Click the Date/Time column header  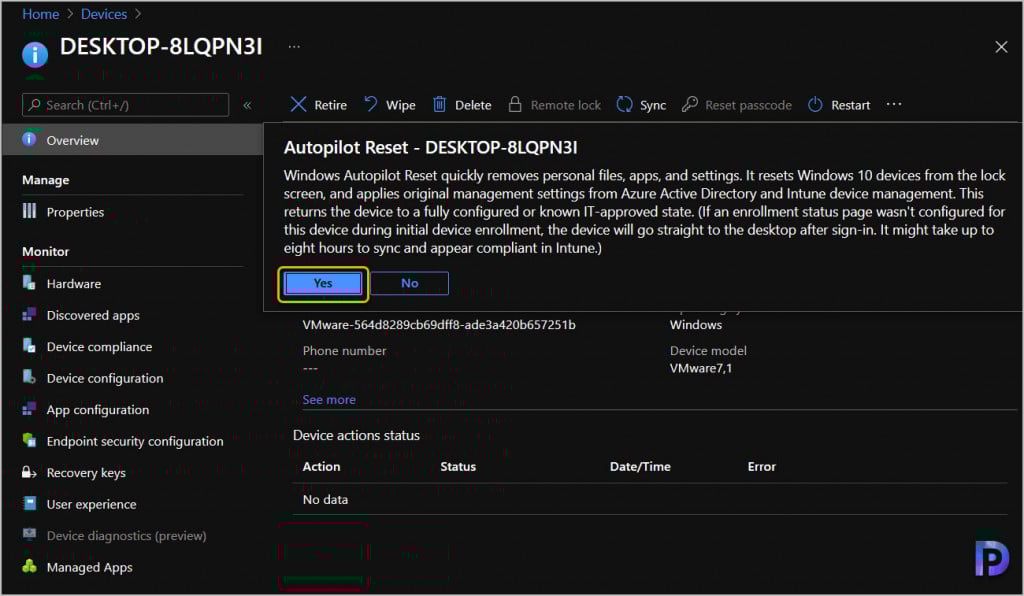tap(640, 467)
